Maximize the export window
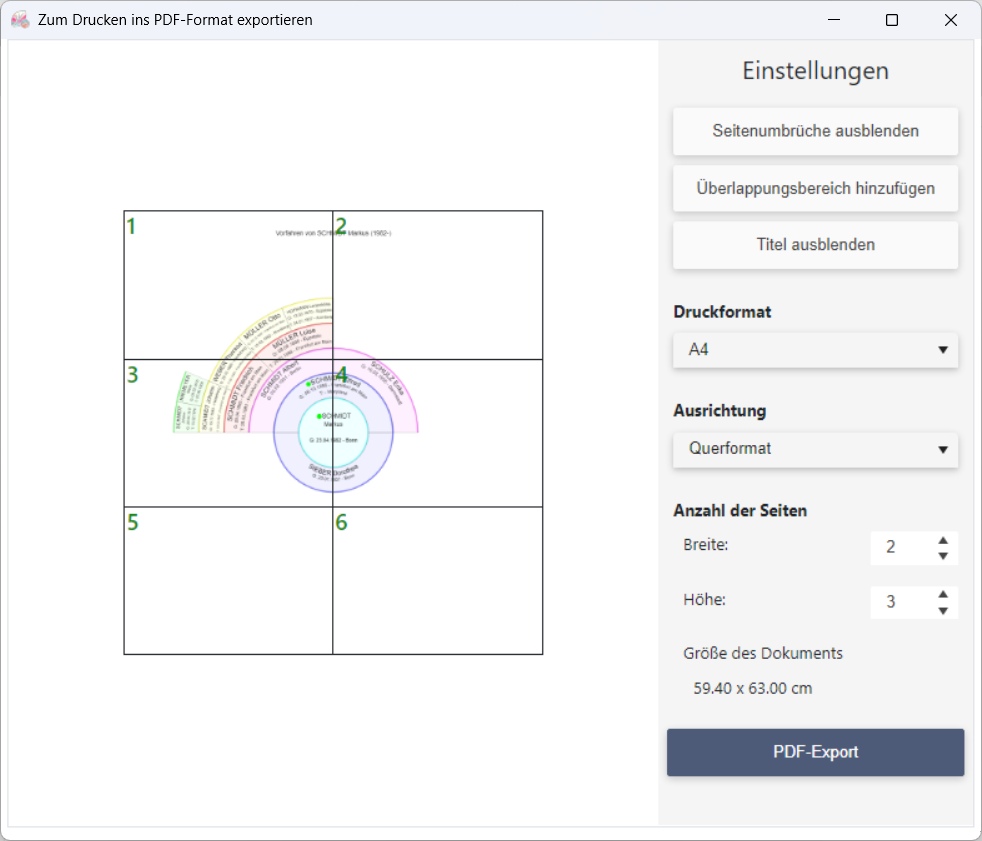The height and width of the screenshot is (841, 982). click(892, 20)
